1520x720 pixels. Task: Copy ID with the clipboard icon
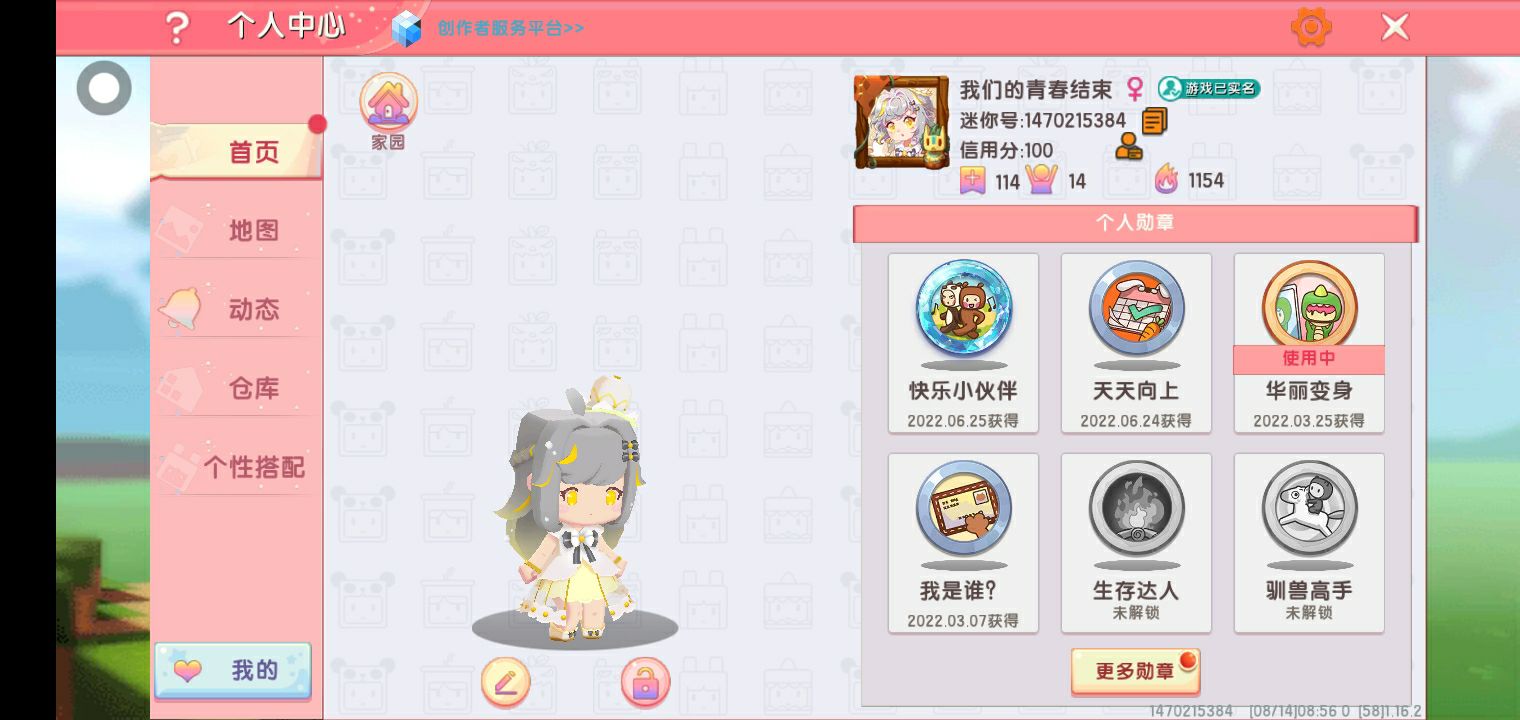point(1154,121)
